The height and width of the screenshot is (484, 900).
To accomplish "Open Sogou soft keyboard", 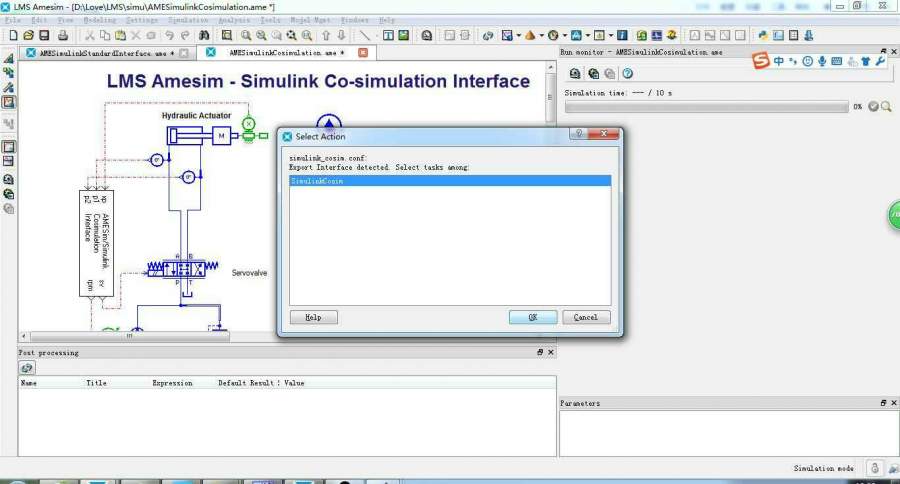I will (836, 61).
